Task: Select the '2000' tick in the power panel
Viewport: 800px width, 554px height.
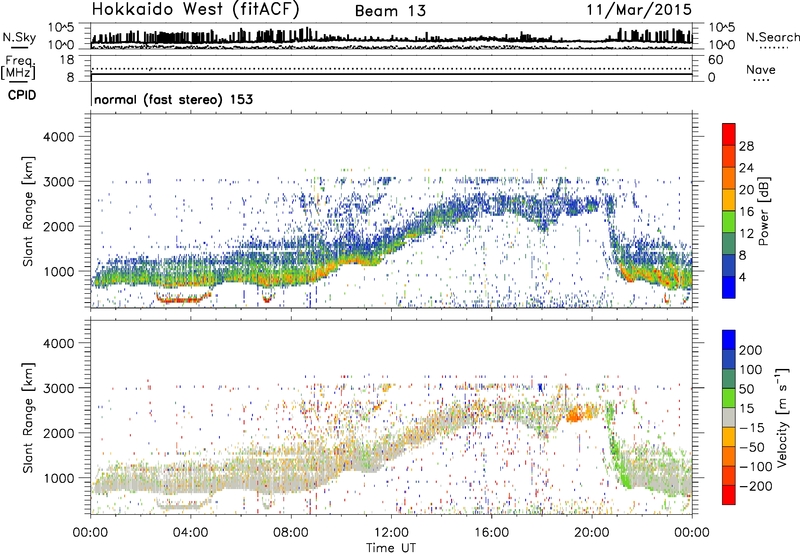Action: [x=59, y=226]
